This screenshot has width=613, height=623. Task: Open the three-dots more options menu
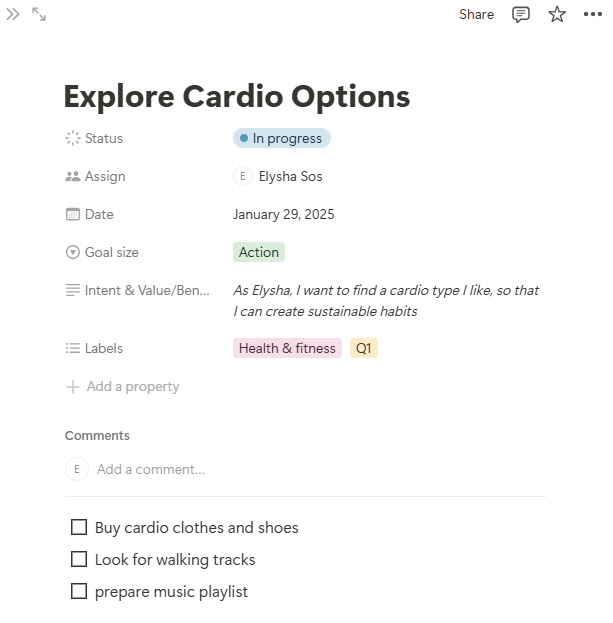pyautogui.click(x=593, y=14)
